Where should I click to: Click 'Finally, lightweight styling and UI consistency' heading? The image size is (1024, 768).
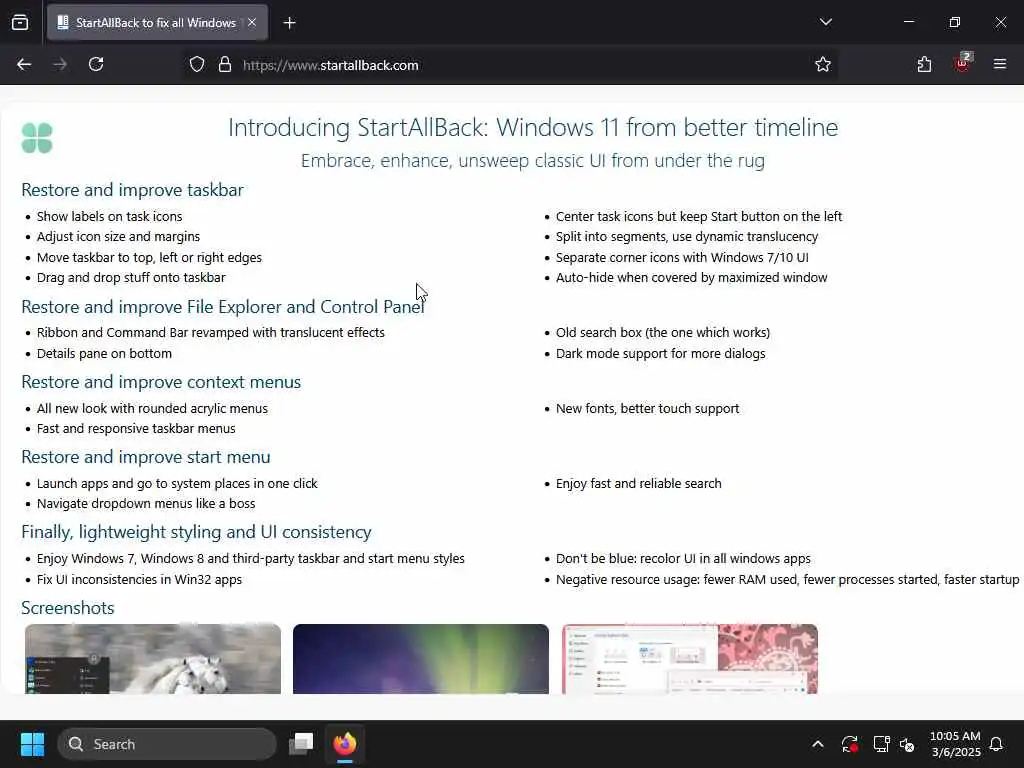197,532
